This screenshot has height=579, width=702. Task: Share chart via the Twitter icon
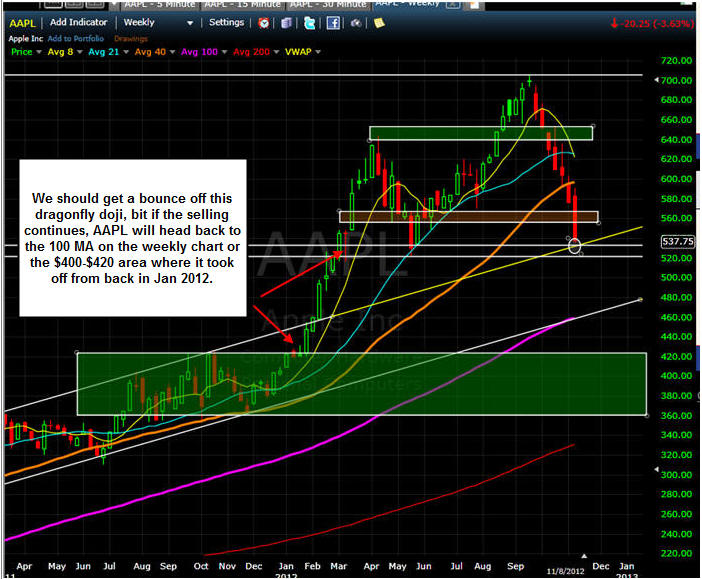(309, 23)
